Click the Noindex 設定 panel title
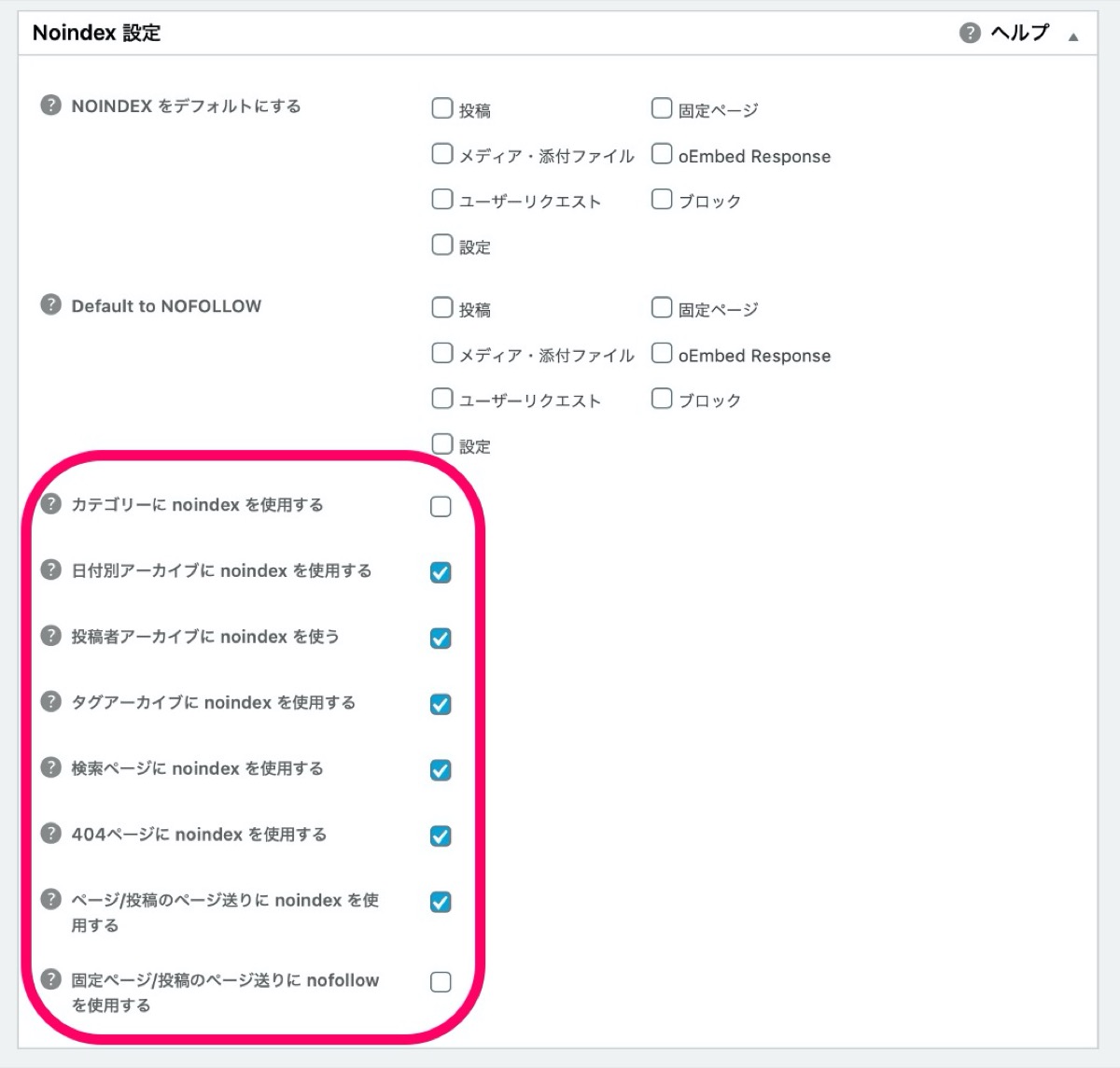This screenshot has width=1120, height=1068. click(96, 33)
